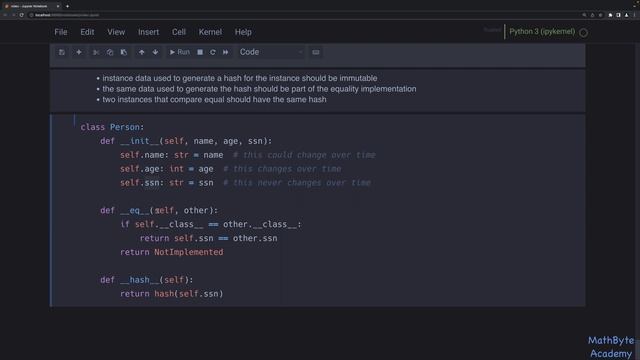
Task: Restart kernel and run all cells icon
Action: pos(226,52)
